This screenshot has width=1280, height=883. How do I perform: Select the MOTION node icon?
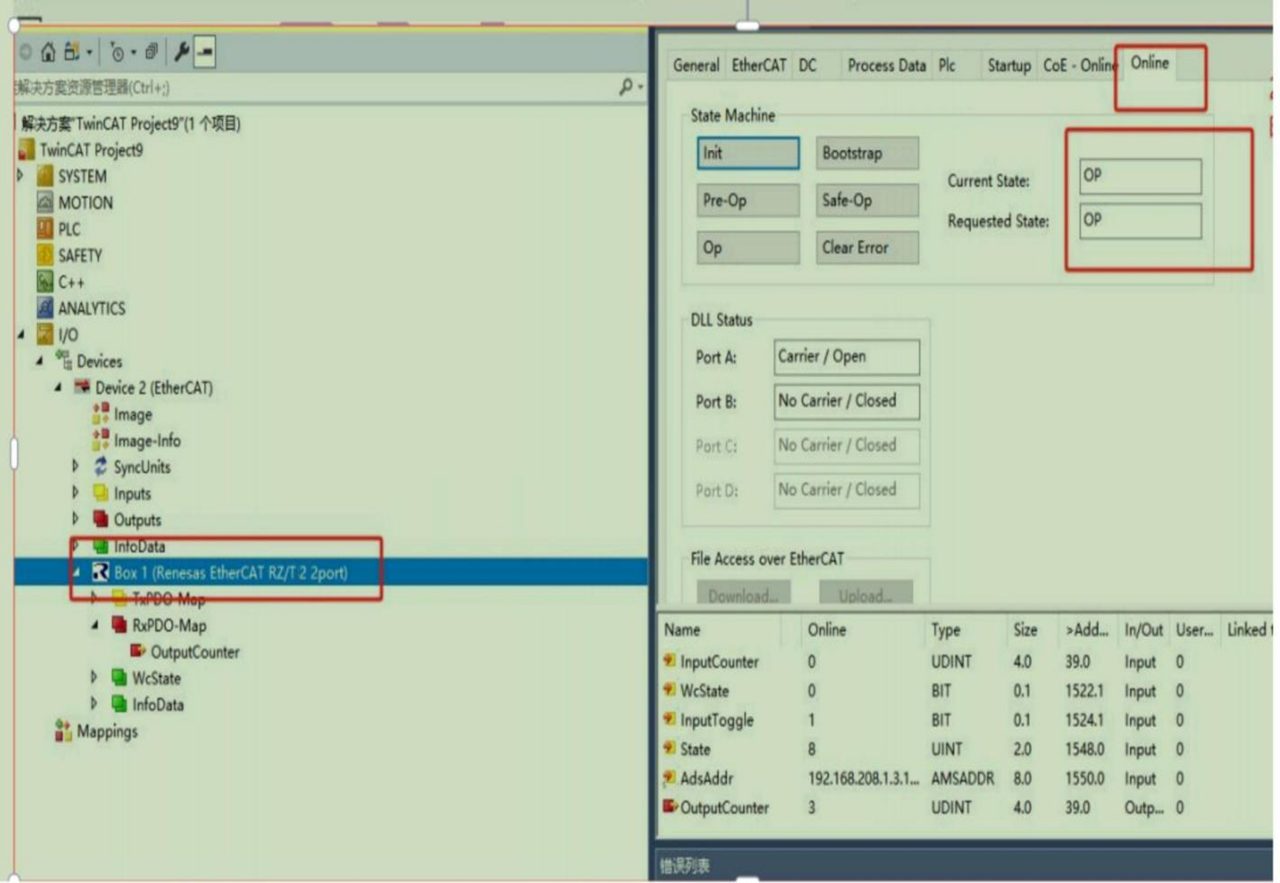(45, 202)
